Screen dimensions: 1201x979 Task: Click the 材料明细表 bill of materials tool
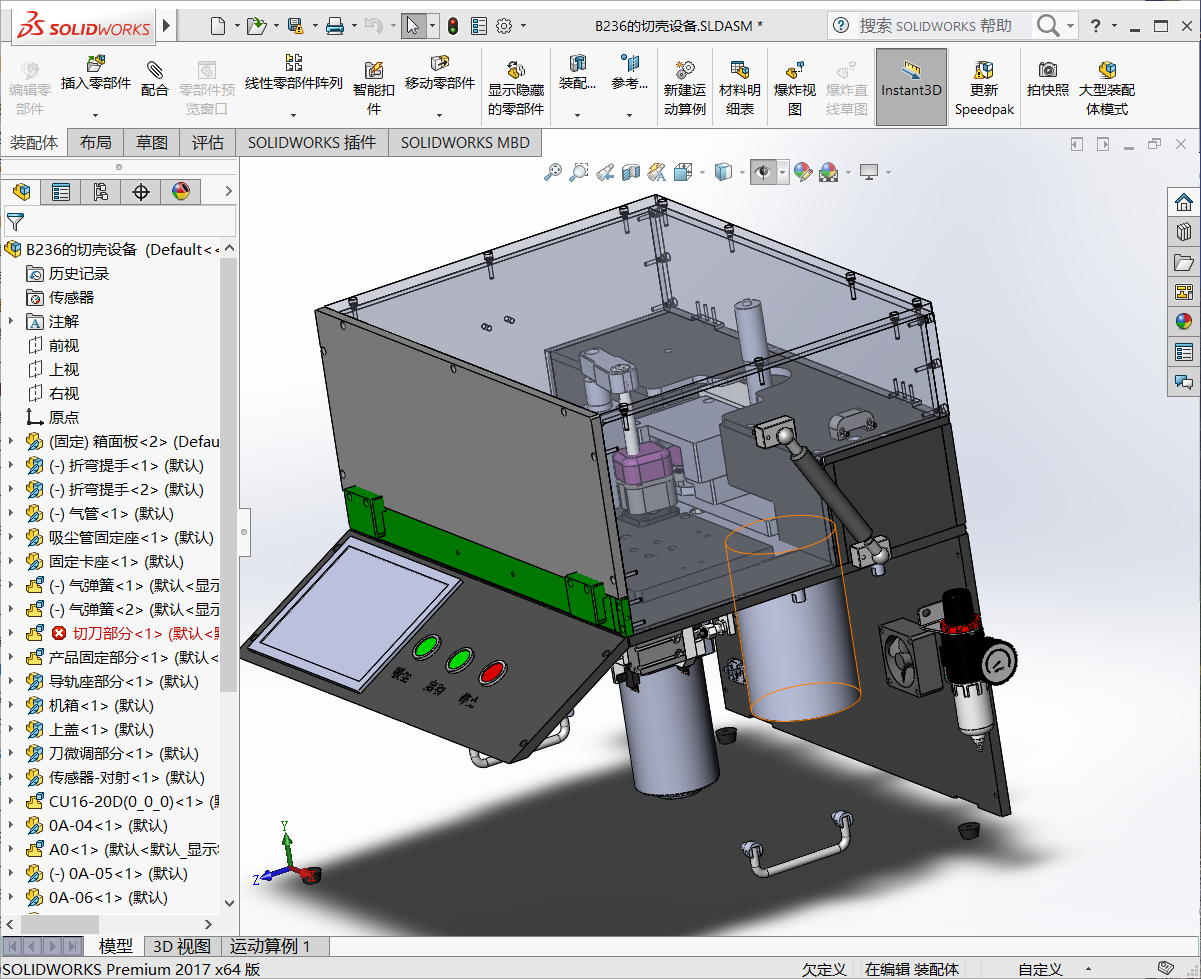click(740, 88)
